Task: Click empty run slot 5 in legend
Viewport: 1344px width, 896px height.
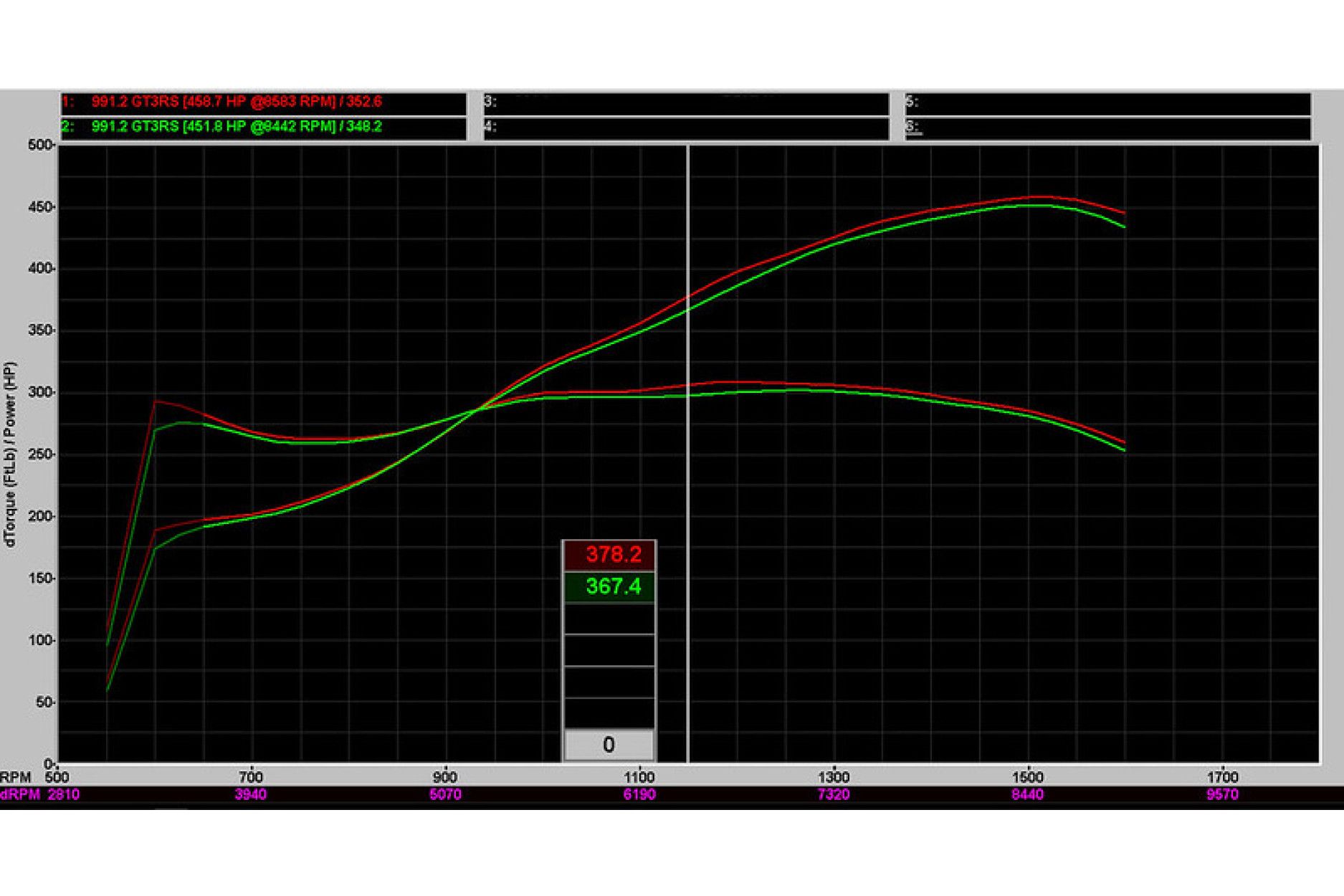Action: [x=1107, y=103]
